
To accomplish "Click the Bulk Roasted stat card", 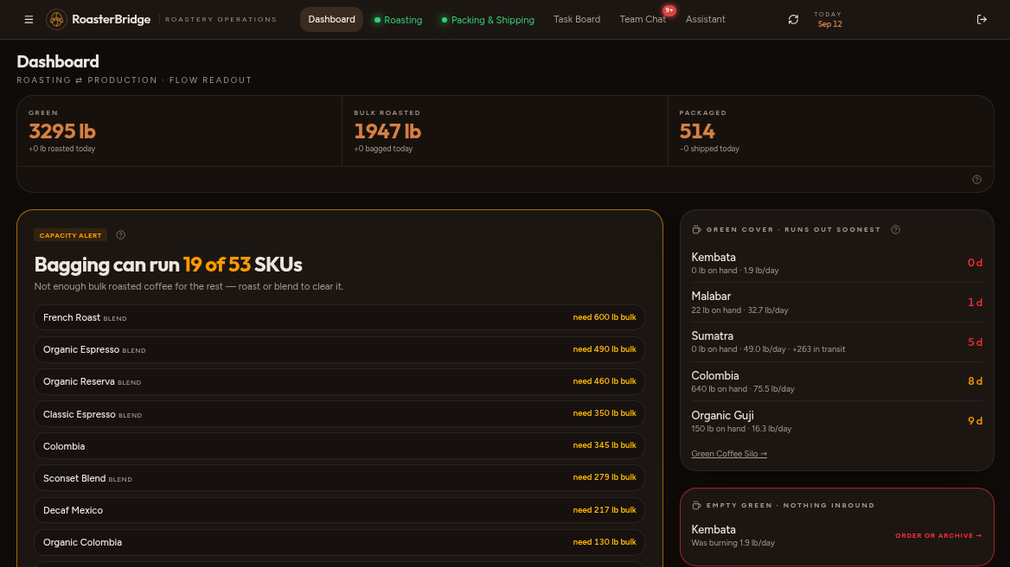I will [x=505, y=131].
